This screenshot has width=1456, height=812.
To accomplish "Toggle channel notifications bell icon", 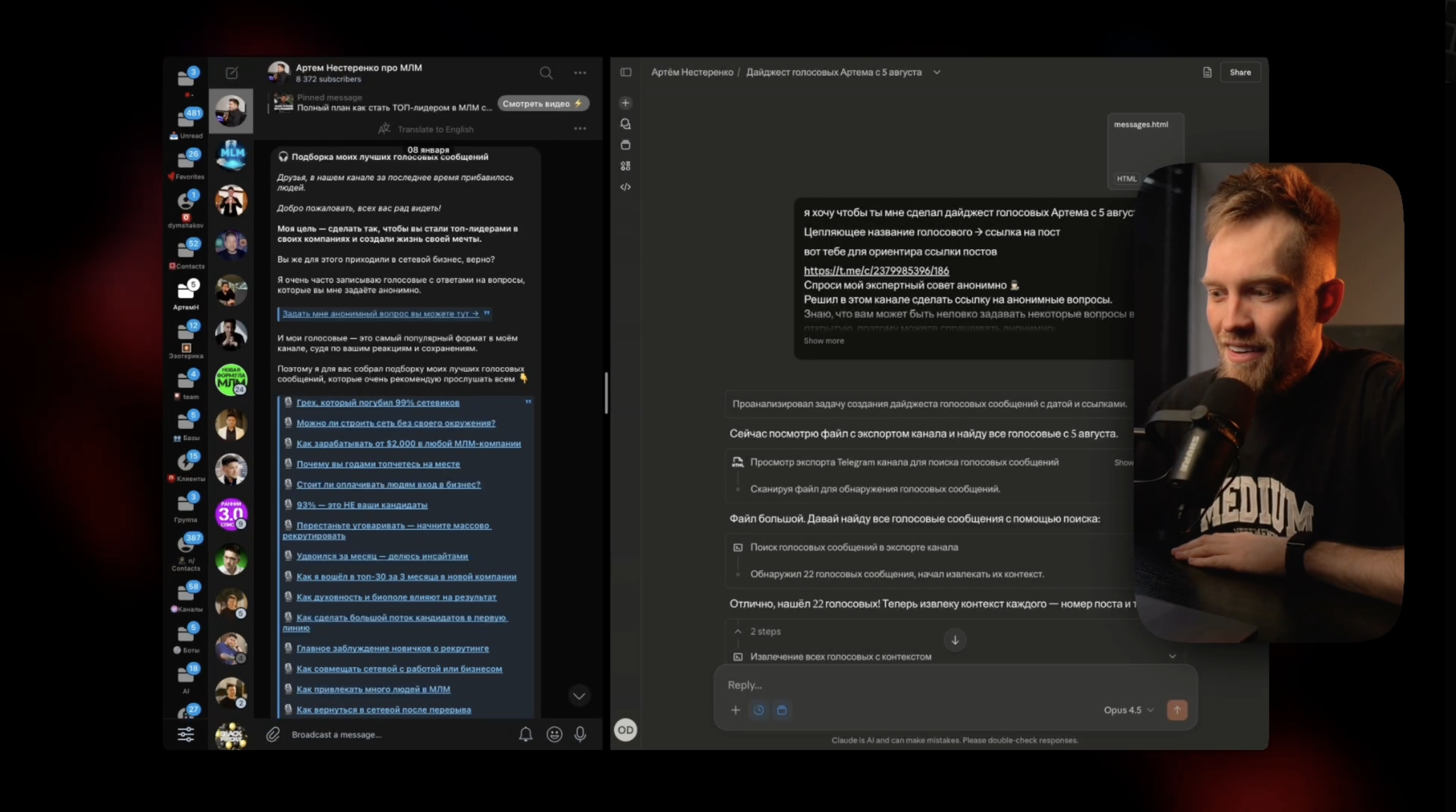I will click(526, 734).
